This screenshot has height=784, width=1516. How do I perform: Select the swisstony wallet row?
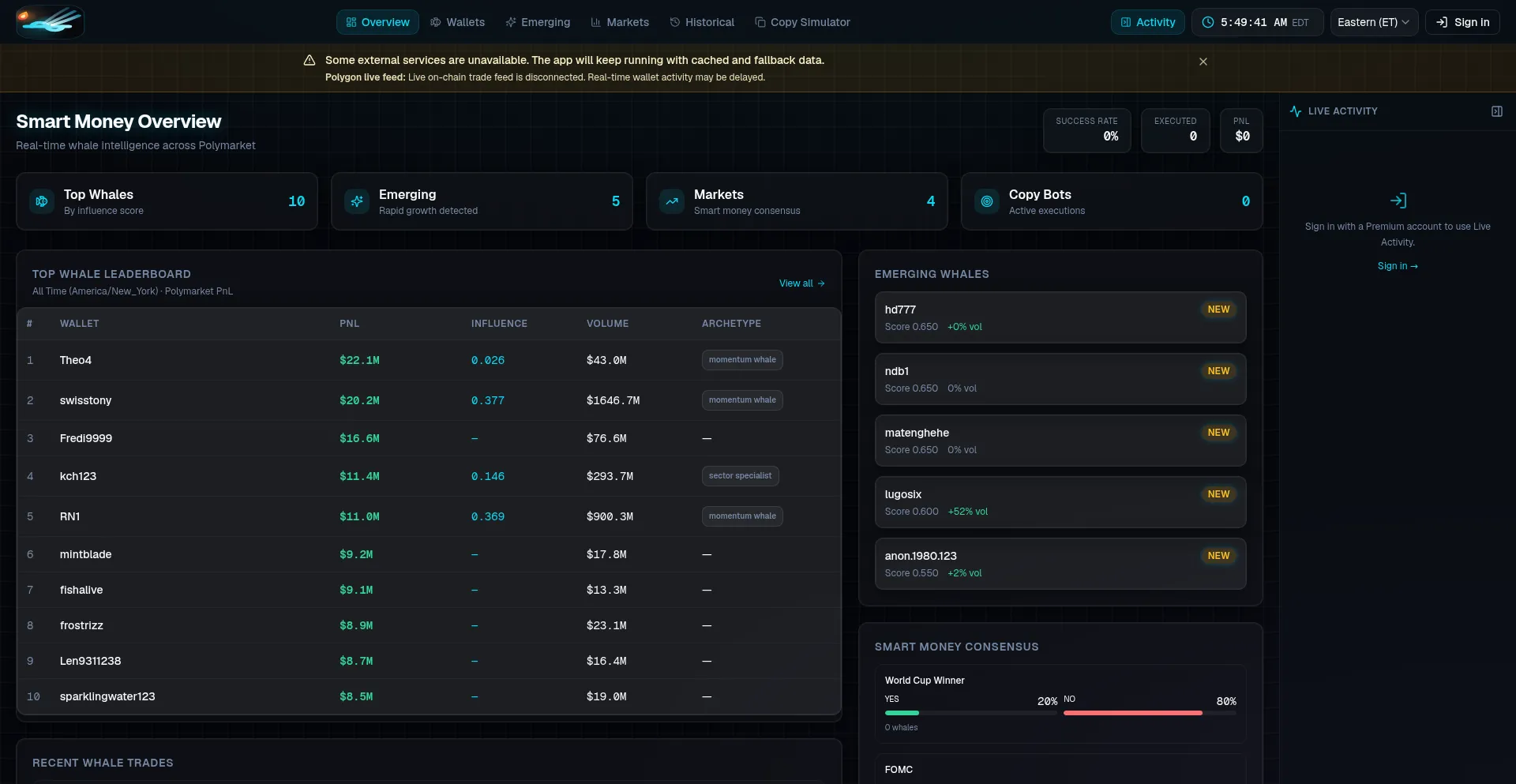[429, 400]
